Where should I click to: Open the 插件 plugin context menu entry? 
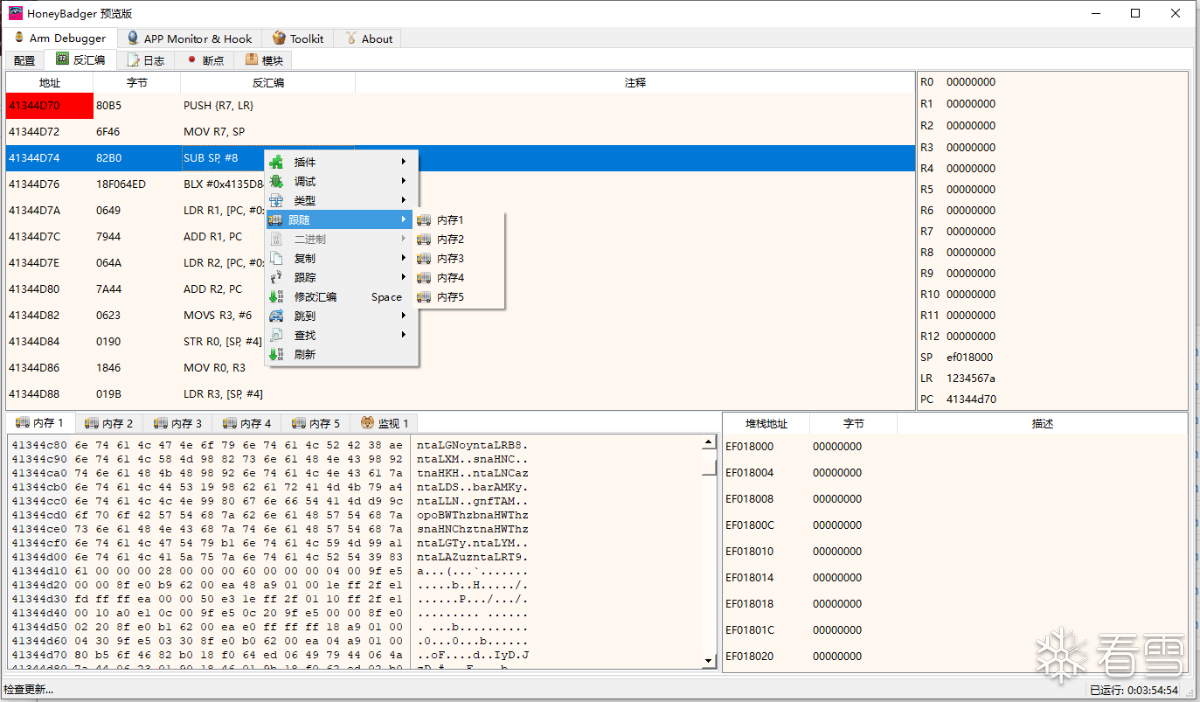tap(341, 162)
